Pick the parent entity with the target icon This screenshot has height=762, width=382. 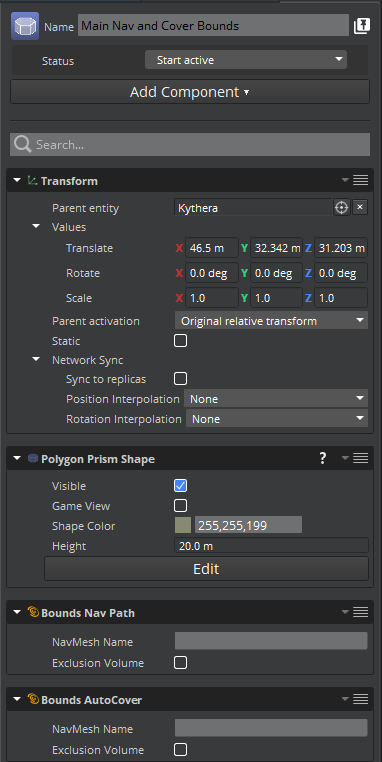(342, 208)
